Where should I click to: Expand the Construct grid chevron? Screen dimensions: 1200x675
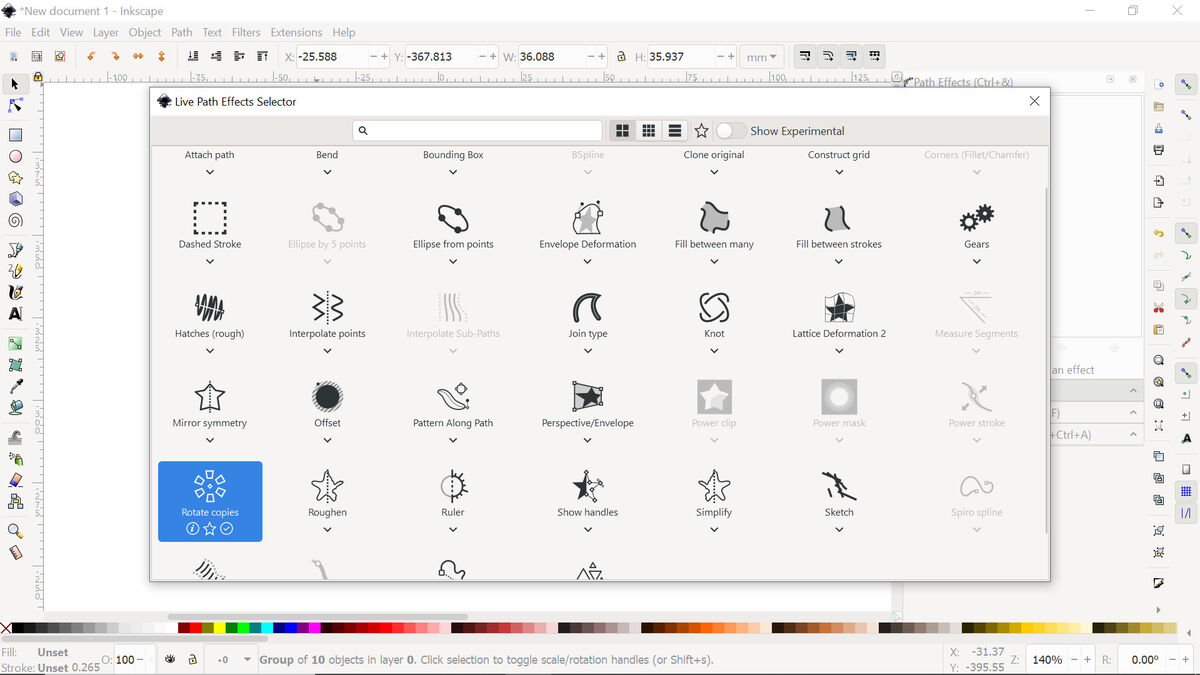pos(839,172)
